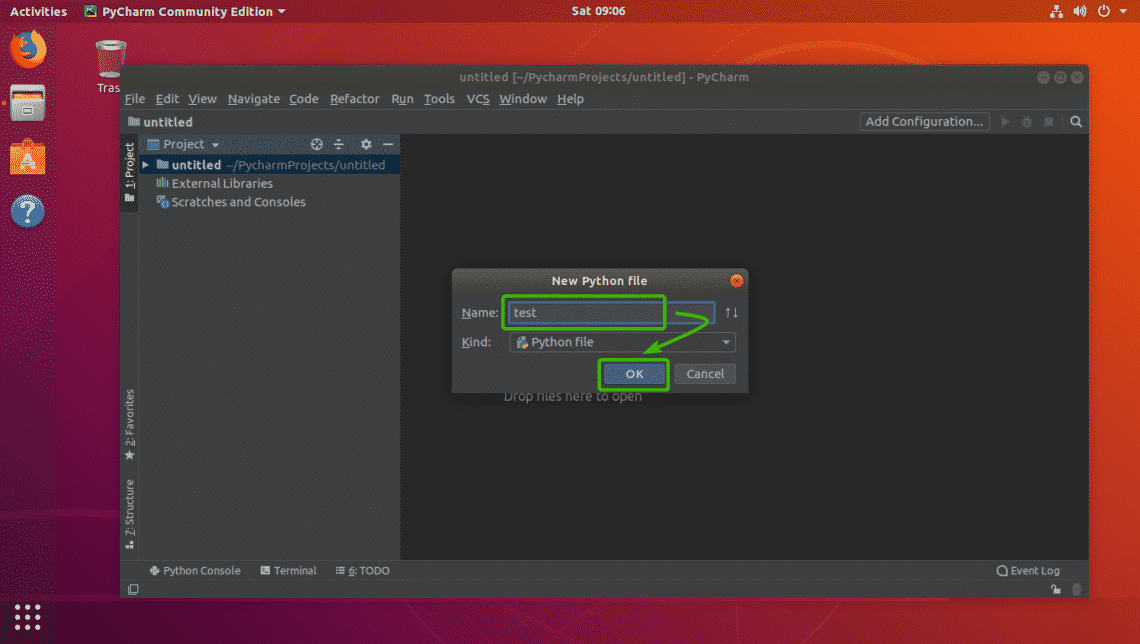Screen dimensions: 1140x644
Task: Select Scratches and Consoles in project tree
Action: coord(231,202)
